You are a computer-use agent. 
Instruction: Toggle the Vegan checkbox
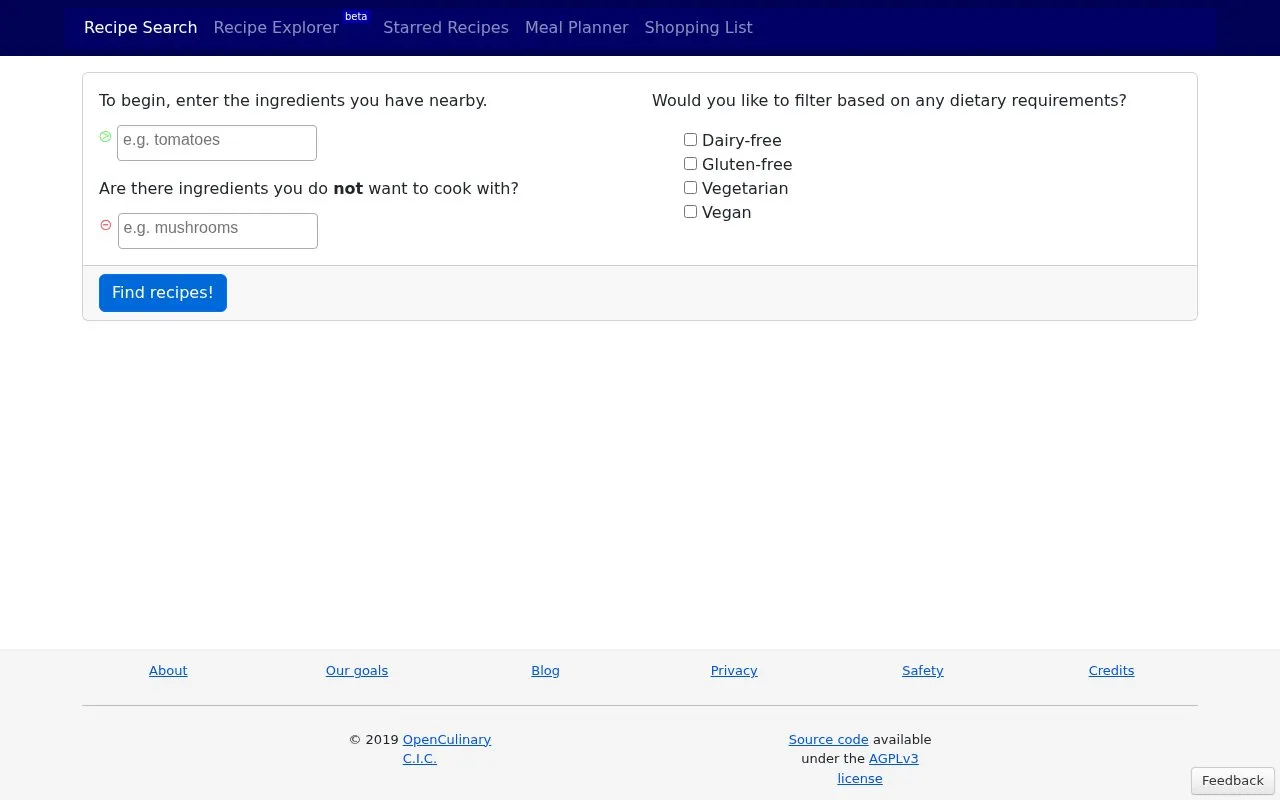pyautogui.click(x=690, y=212)
